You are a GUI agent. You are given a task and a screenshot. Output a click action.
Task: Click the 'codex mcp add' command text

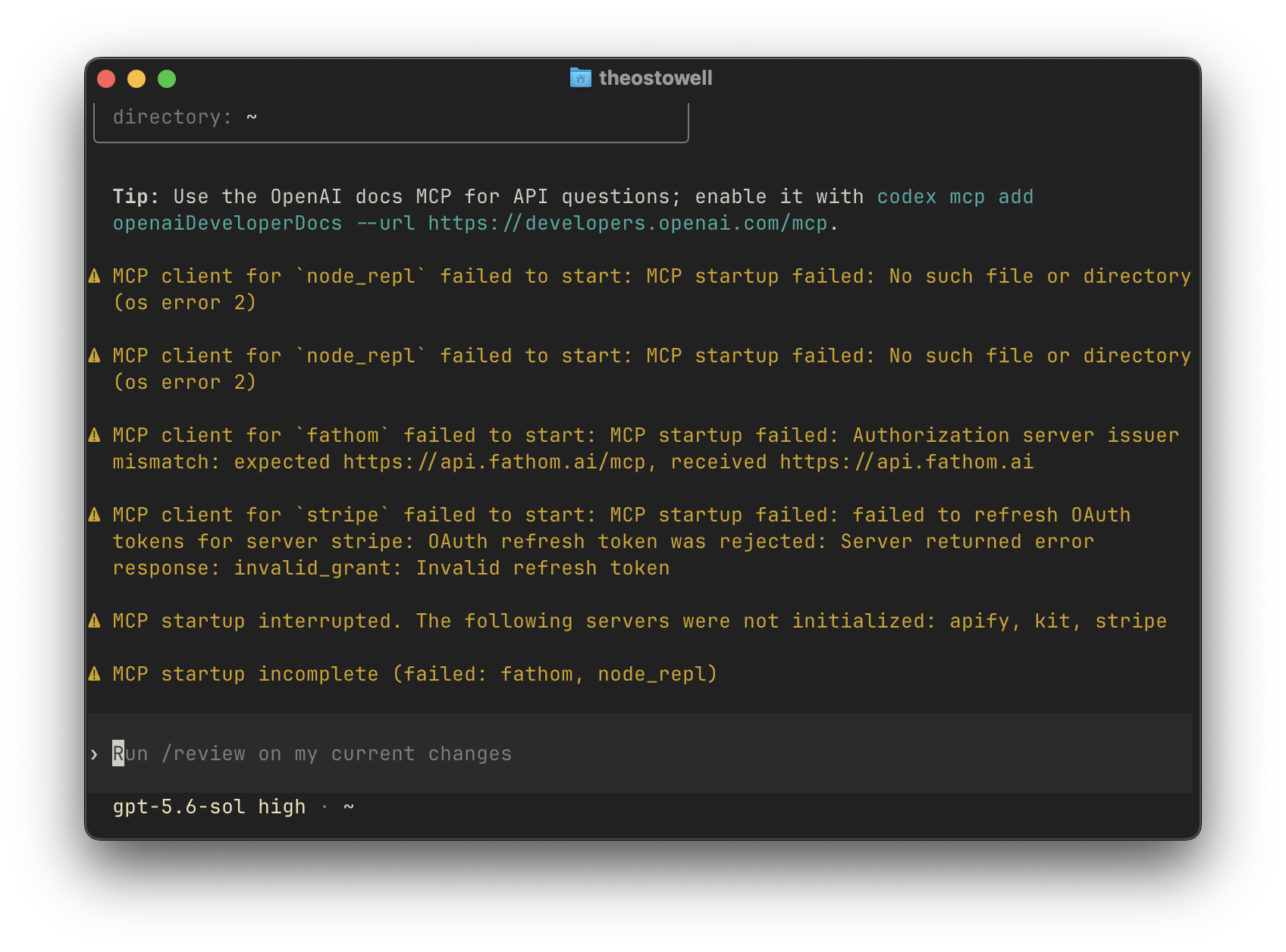(955, 197)
